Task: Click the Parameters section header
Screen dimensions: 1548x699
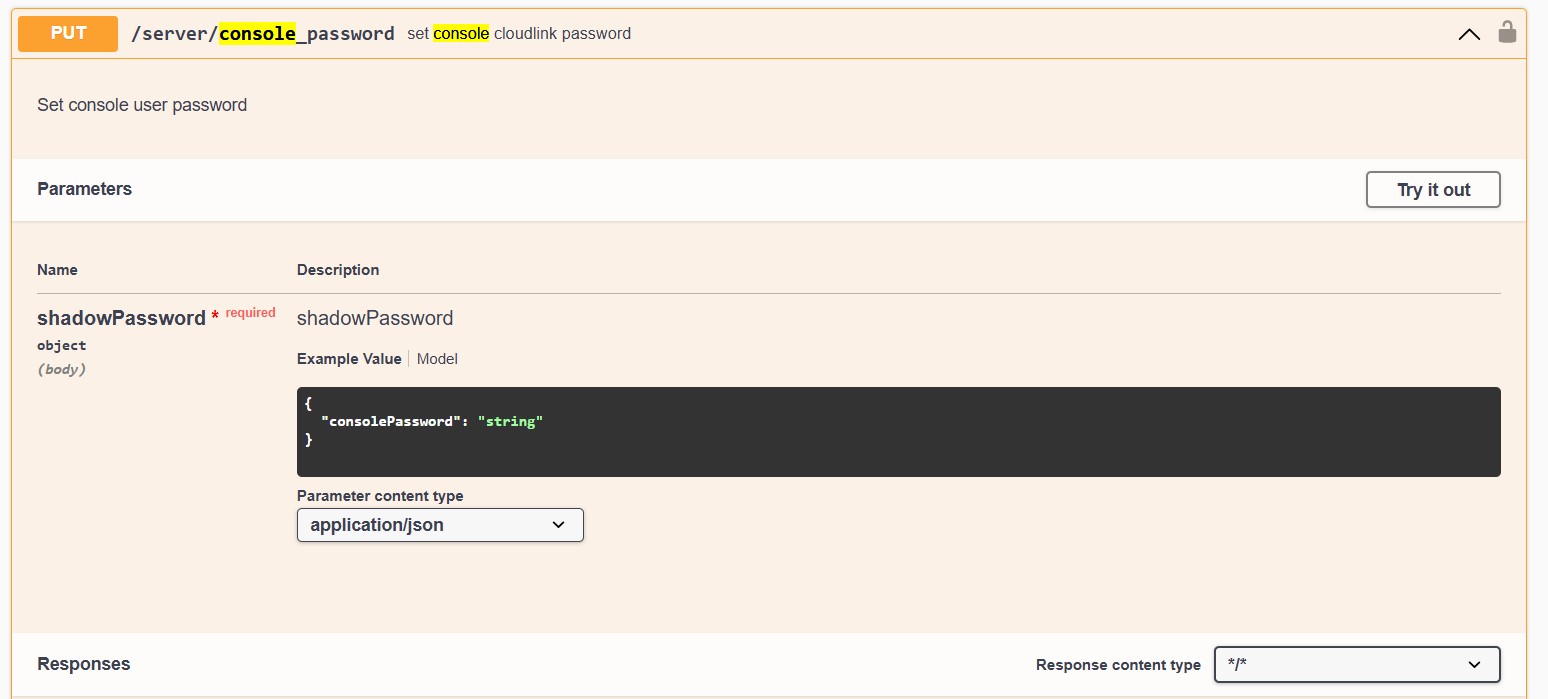Action: pos(85,189)
